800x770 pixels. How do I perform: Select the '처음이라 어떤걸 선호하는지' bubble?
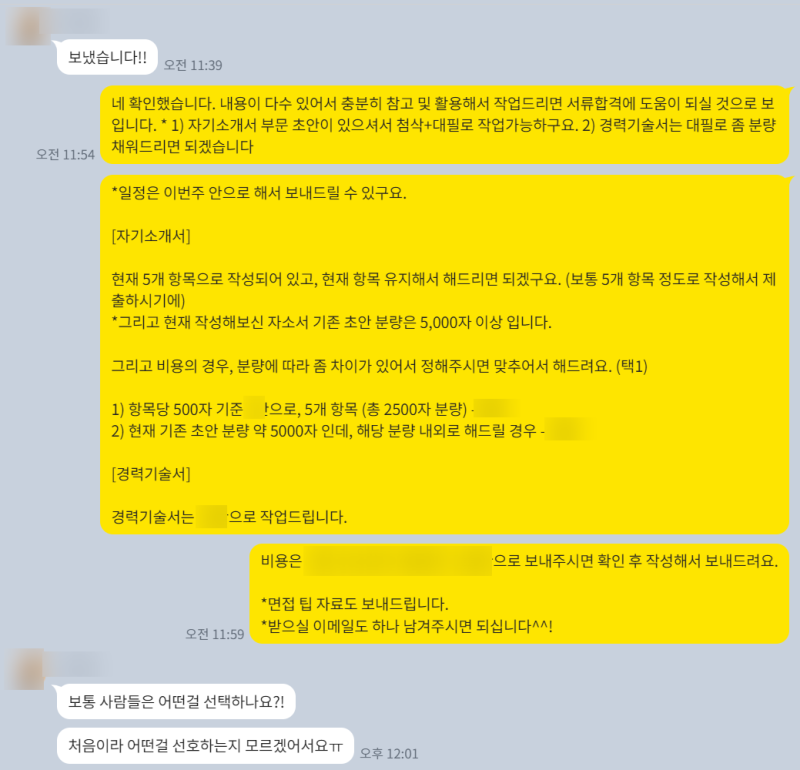click(x=205, y=746)
